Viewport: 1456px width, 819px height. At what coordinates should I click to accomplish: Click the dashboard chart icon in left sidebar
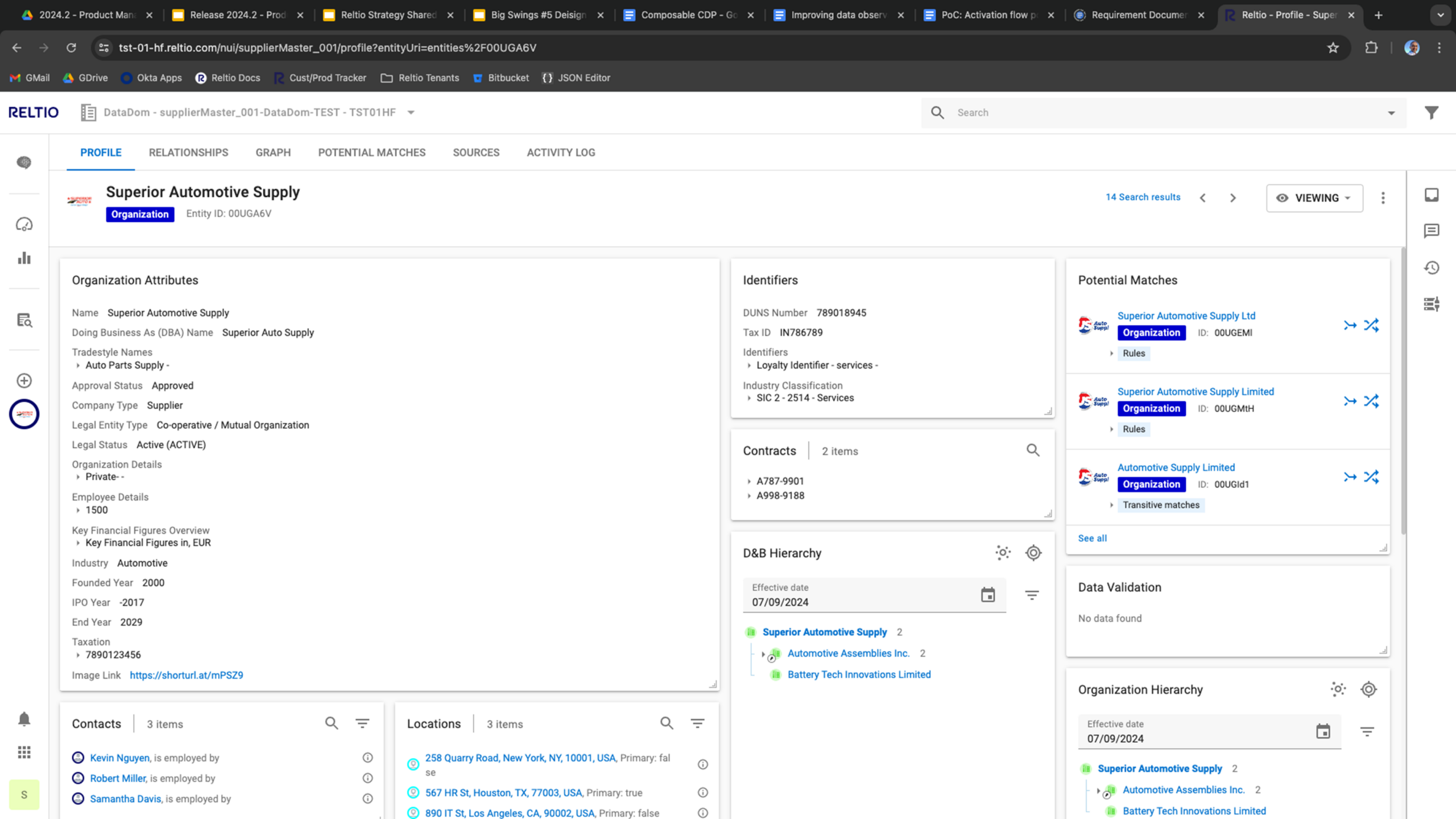point(24,259)
